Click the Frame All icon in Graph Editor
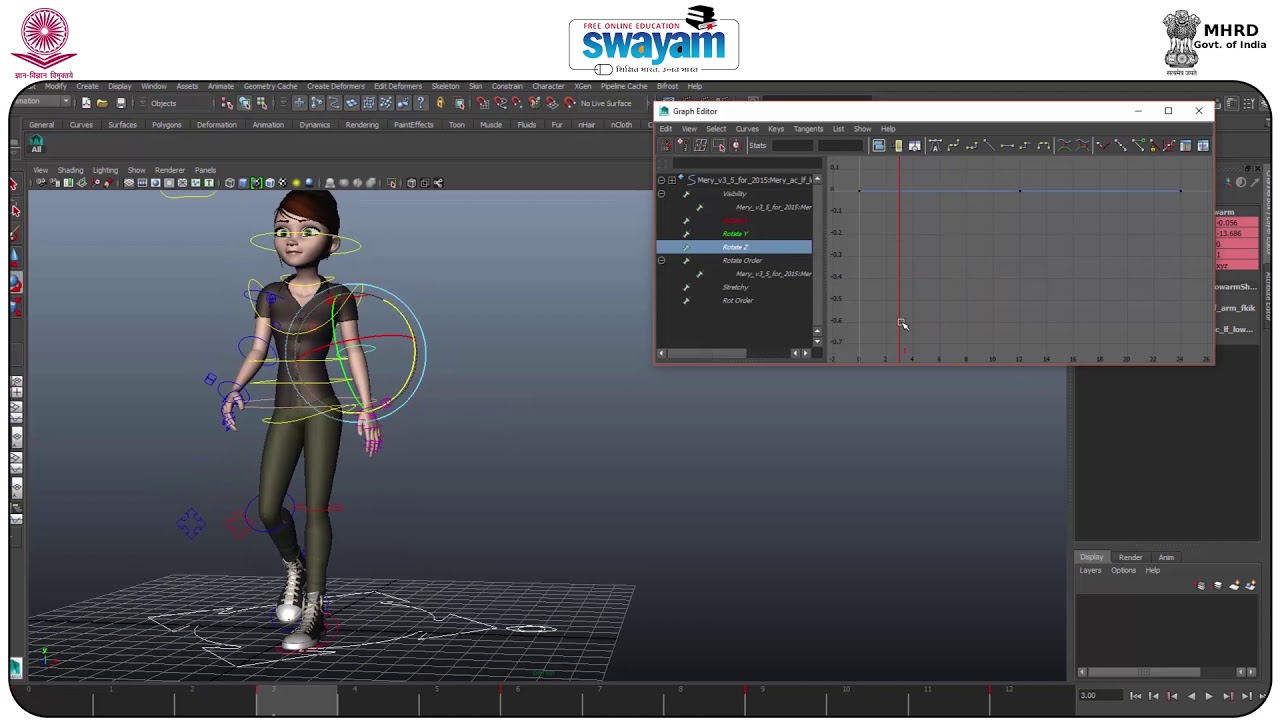 pos(878,146)
